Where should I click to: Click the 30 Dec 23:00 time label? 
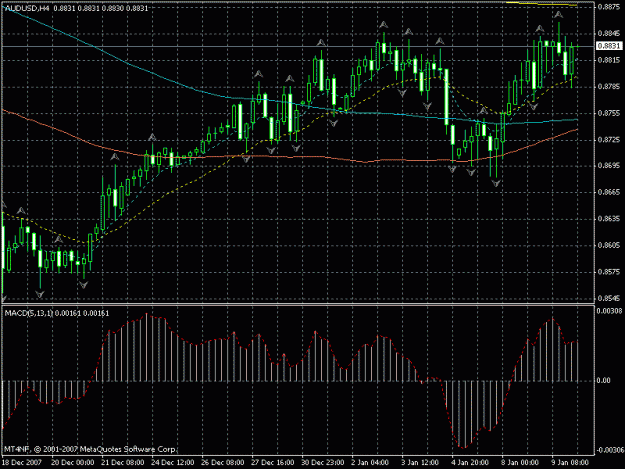tap(322, 463)
